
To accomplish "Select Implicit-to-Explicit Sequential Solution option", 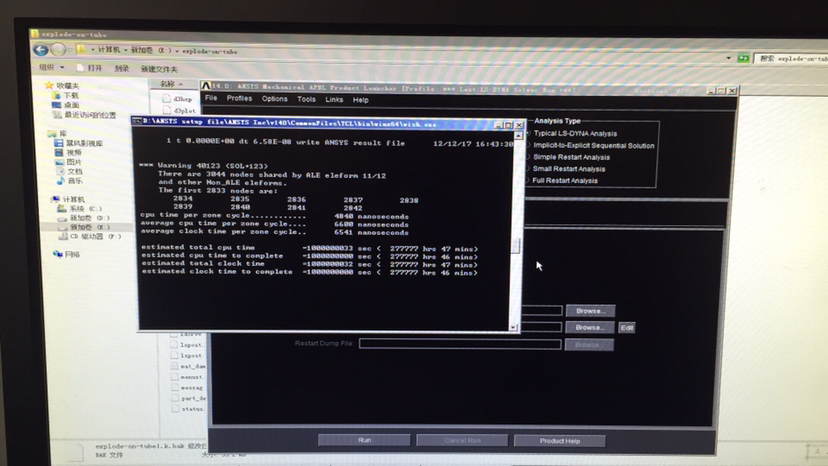I will [592, 145].
